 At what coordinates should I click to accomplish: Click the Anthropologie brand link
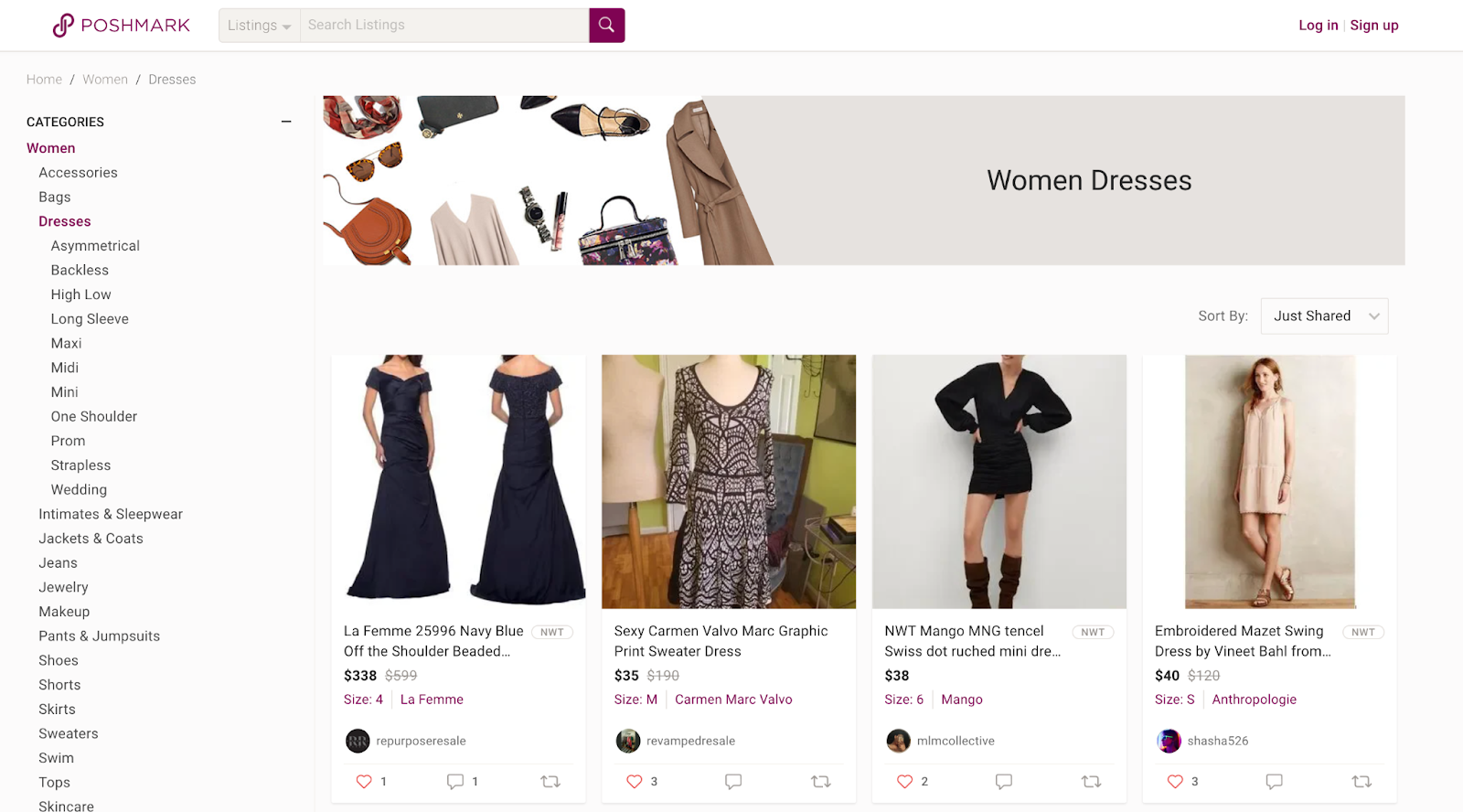tap(1255, 700)
